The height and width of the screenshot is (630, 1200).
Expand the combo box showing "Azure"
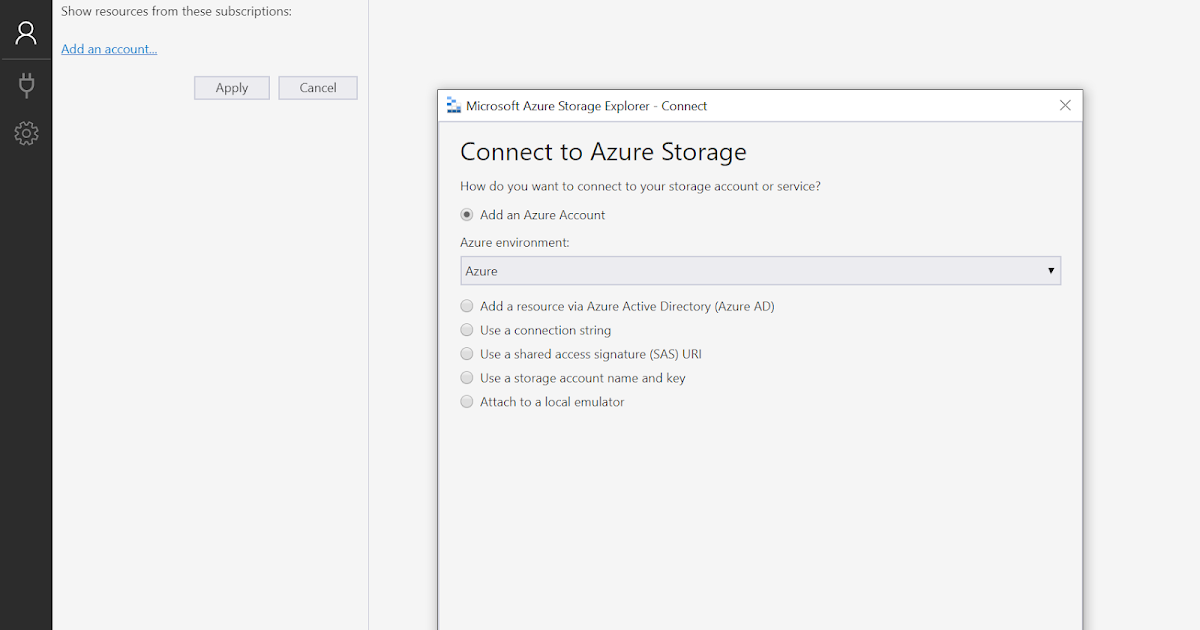(760, 270)
